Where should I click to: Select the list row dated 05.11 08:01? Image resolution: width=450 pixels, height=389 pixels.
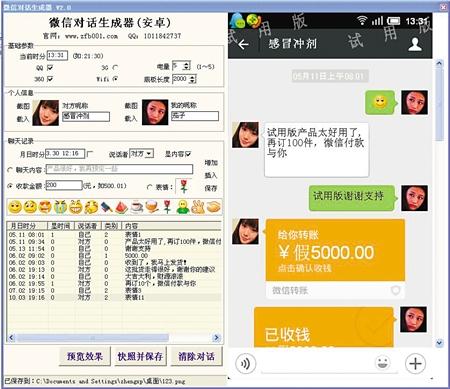(114, 235)
